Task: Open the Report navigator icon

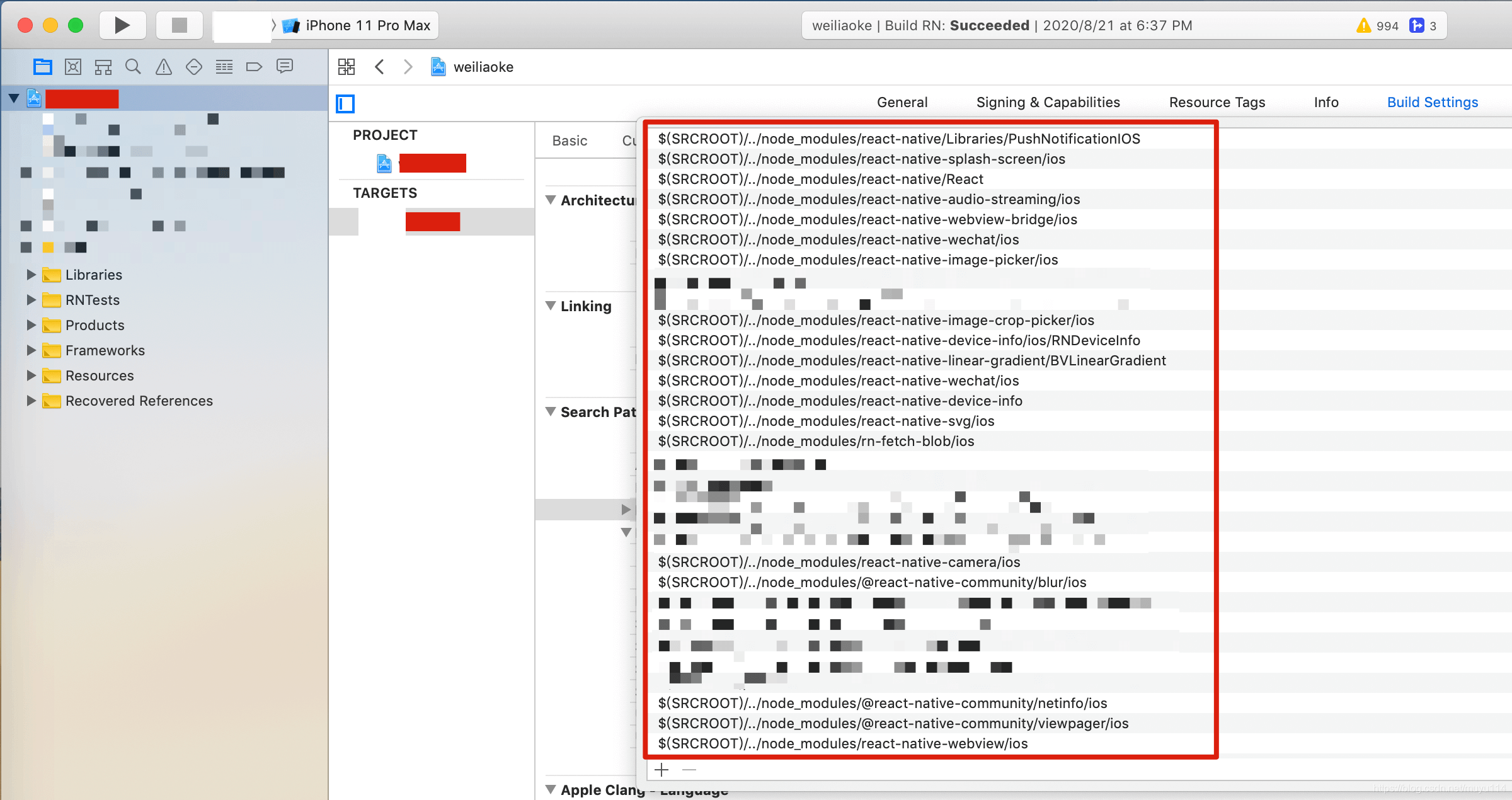Action: (x=285, y=67)
